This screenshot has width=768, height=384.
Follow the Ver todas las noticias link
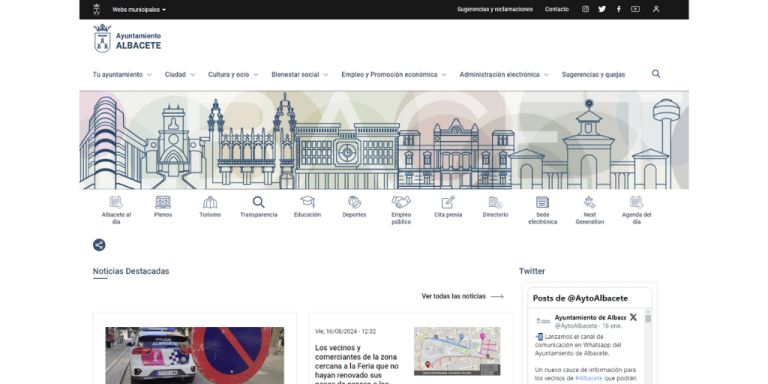click(462, 296)
